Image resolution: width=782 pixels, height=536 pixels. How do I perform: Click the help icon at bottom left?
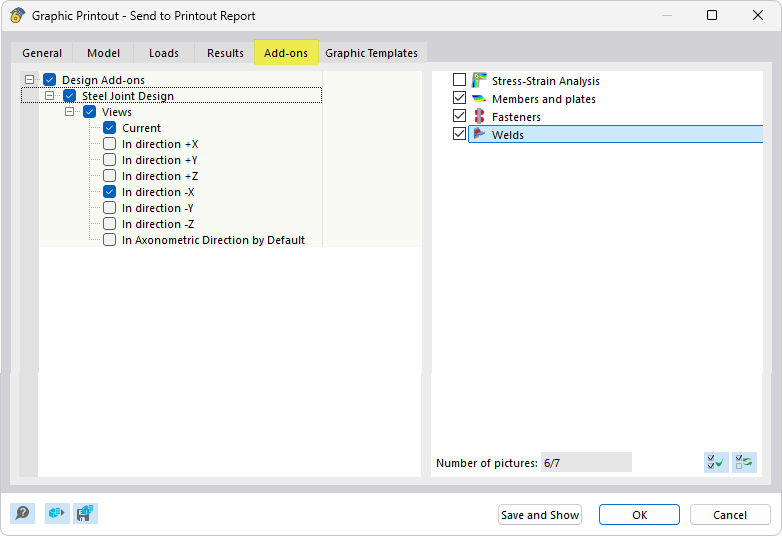pyautogui.click(x=22, y=514)
